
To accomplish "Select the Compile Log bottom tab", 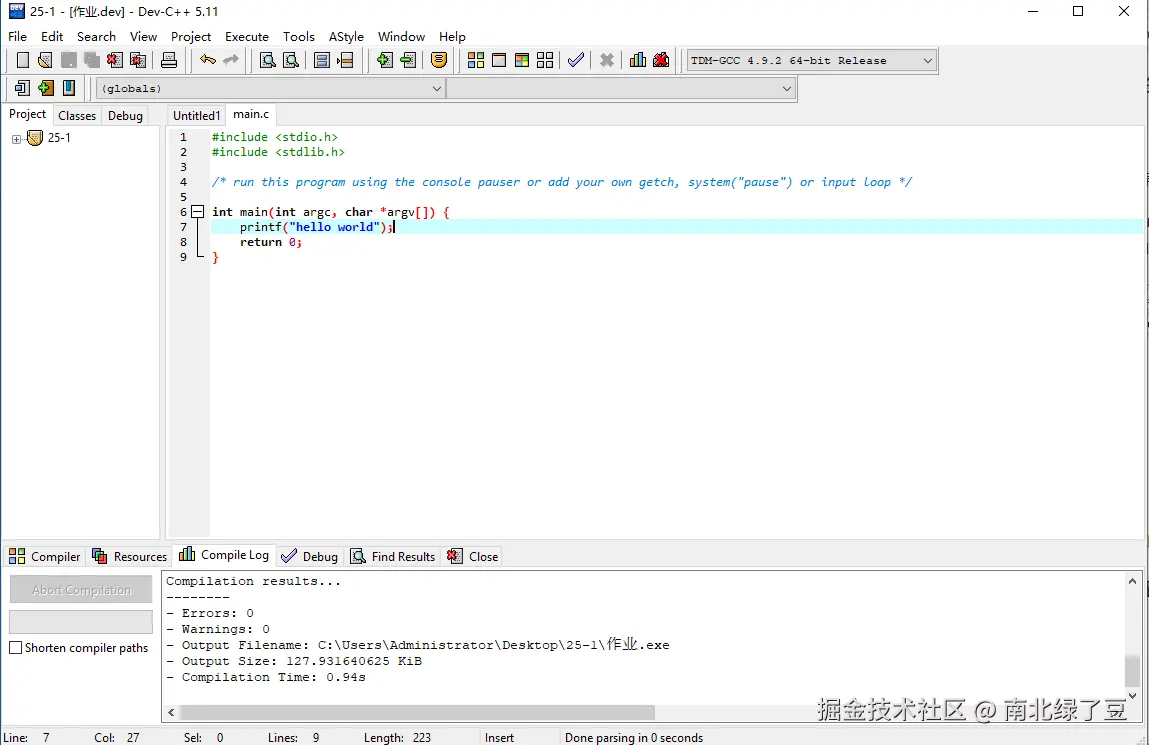I will coord(224,555).
